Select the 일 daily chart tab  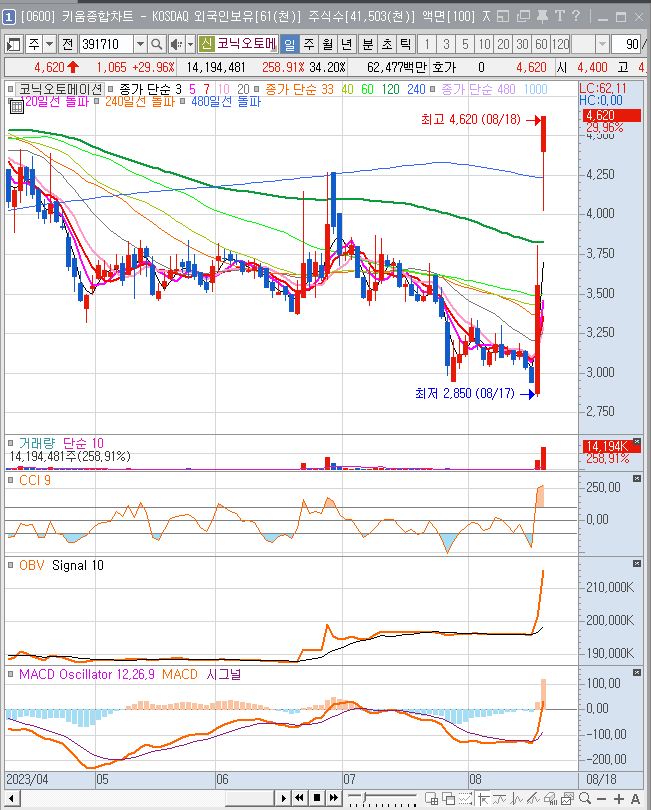click(290, 44)
